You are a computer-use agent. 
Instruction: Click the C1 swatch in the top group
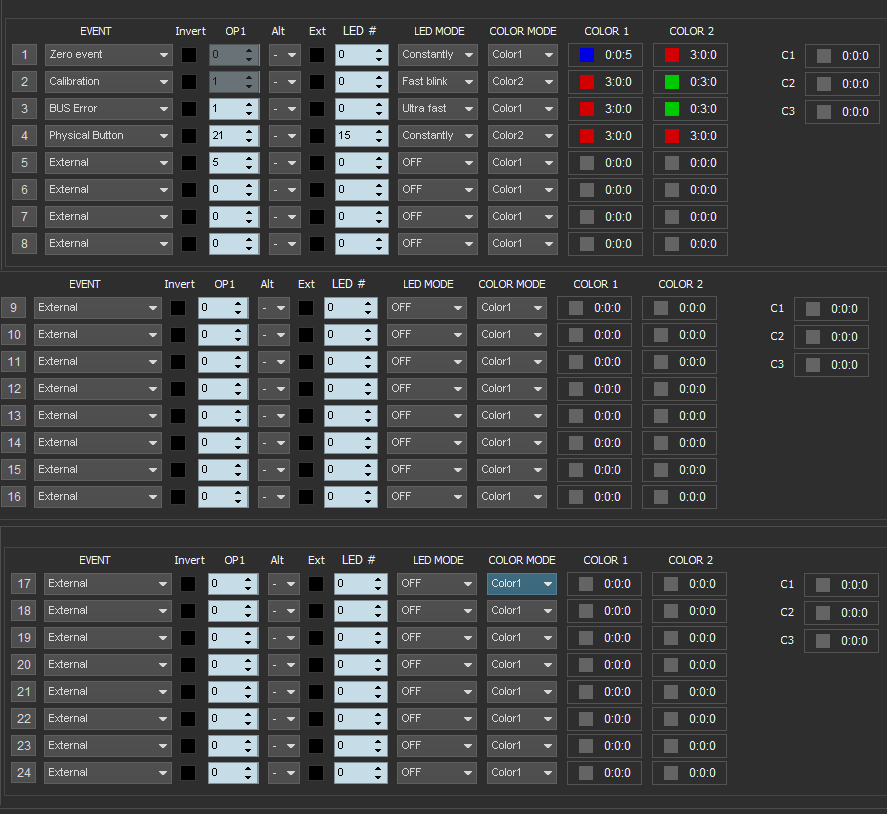(824, 57)
